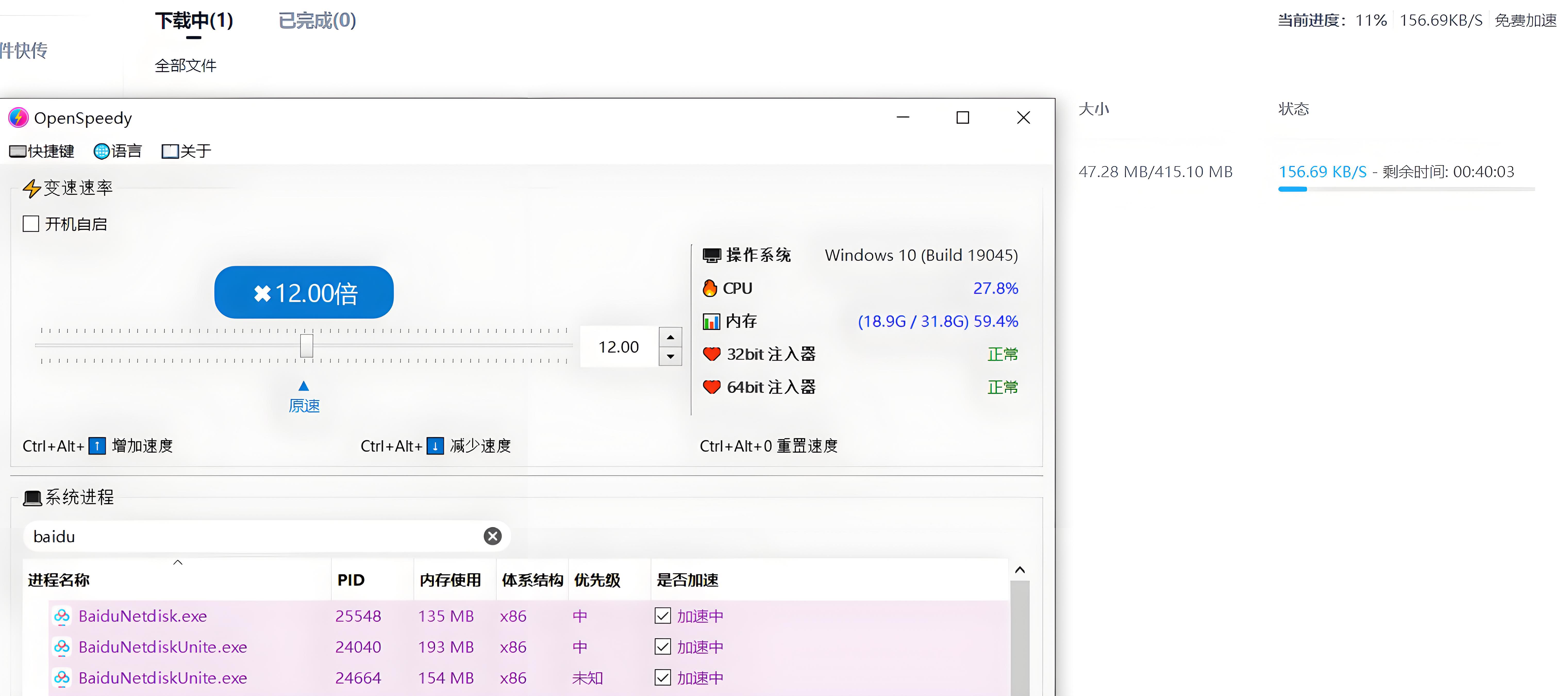Click the icon of BaiduNetdiskUnite.exe PID 24040

pyautogui.click(x=62, y=647)
